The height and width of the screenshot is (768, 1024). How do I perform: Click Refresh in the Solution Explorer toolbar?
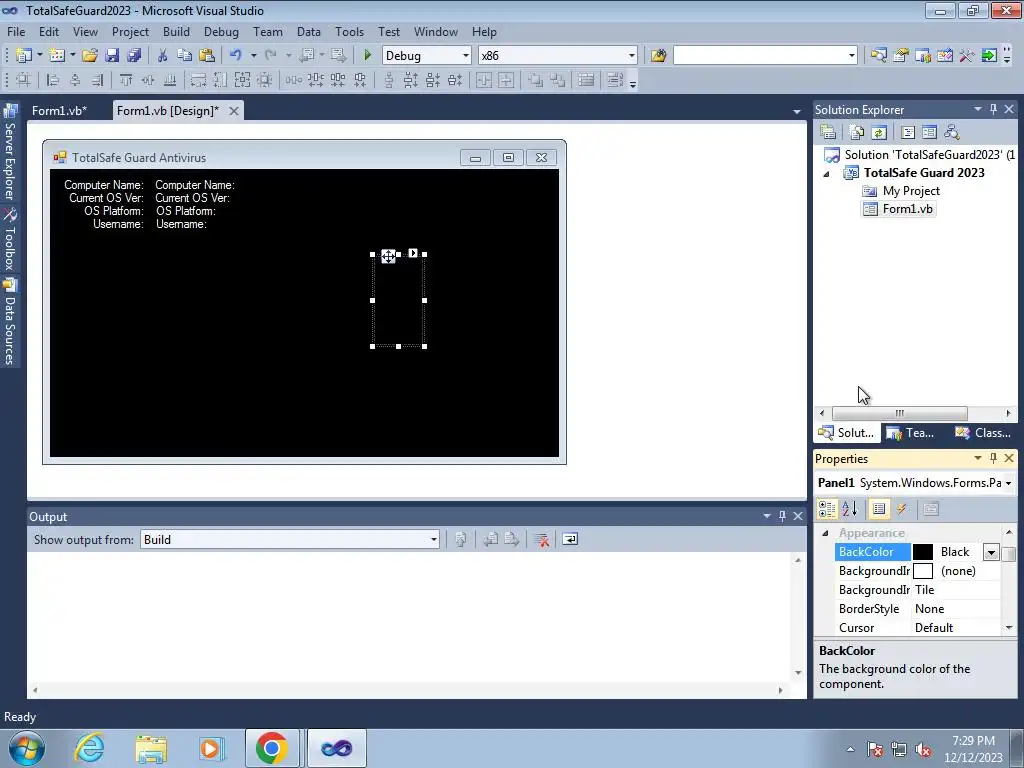[x=879, y=133]
